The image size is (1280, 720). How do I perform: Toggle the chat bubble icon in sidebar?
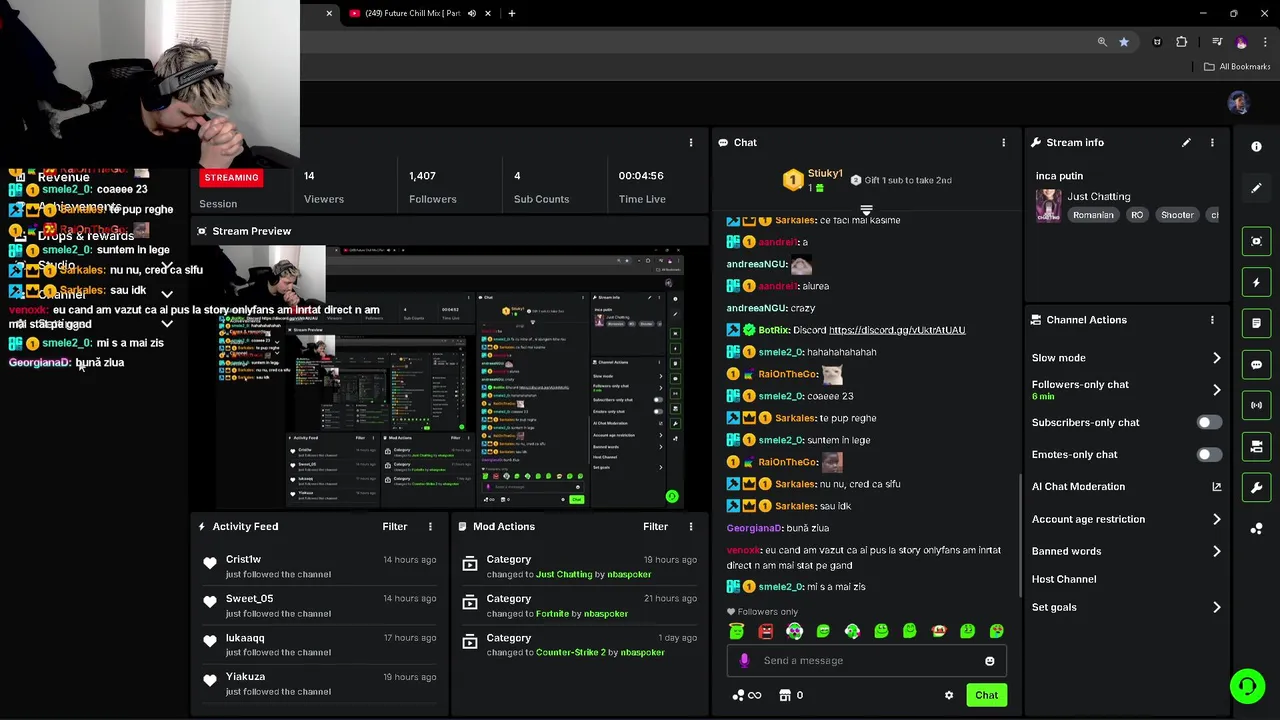1256,364
